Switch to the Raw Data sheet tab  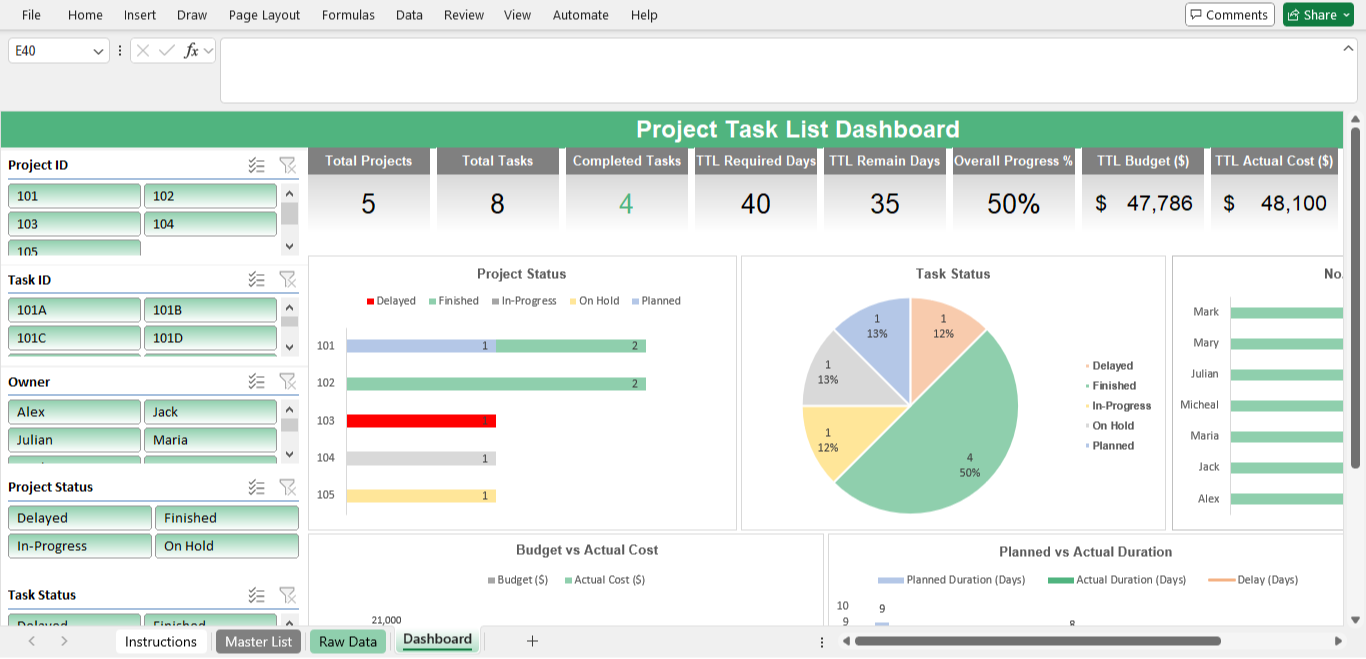[347, 640]
